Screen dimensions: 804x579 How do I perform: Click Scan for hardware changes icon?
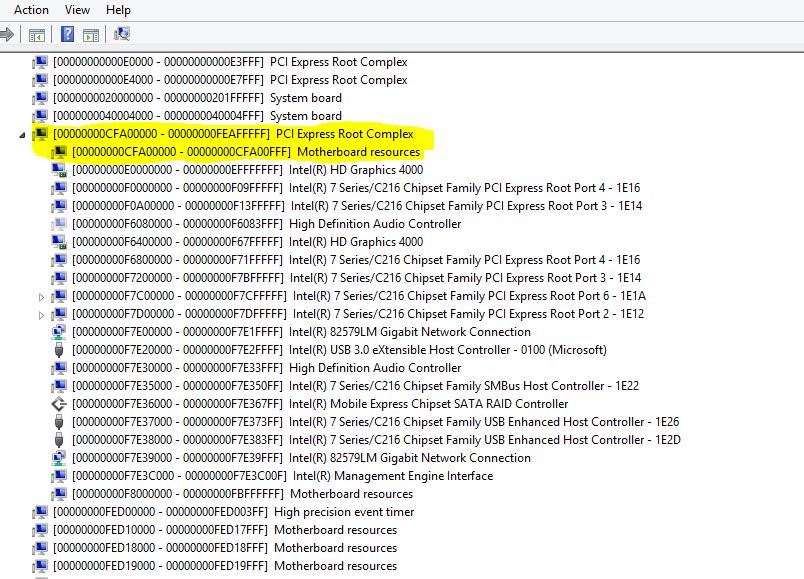(x=122, y=34)
